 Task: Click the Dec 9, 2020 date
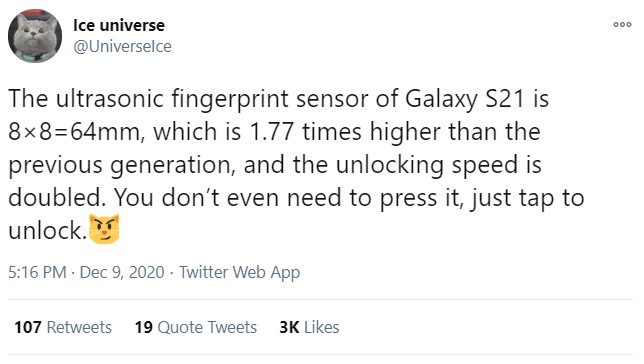point(122,272)
